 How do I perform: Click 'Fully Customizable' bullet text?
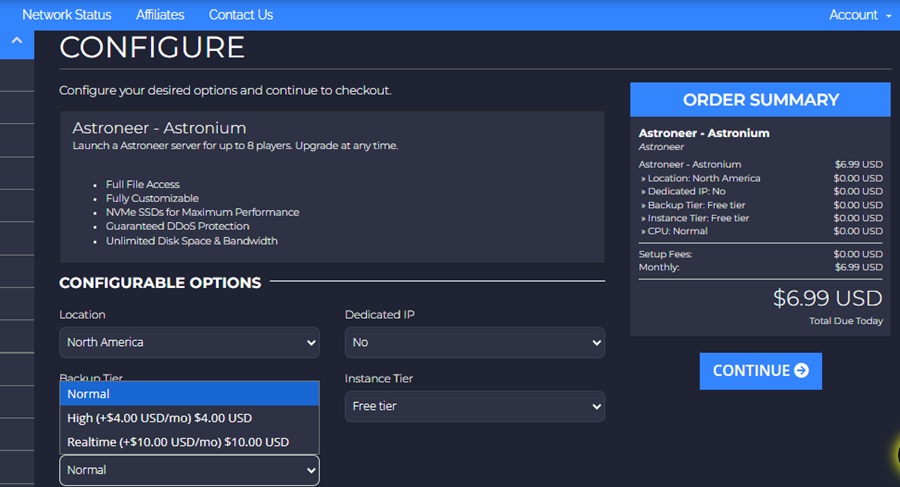152,198
